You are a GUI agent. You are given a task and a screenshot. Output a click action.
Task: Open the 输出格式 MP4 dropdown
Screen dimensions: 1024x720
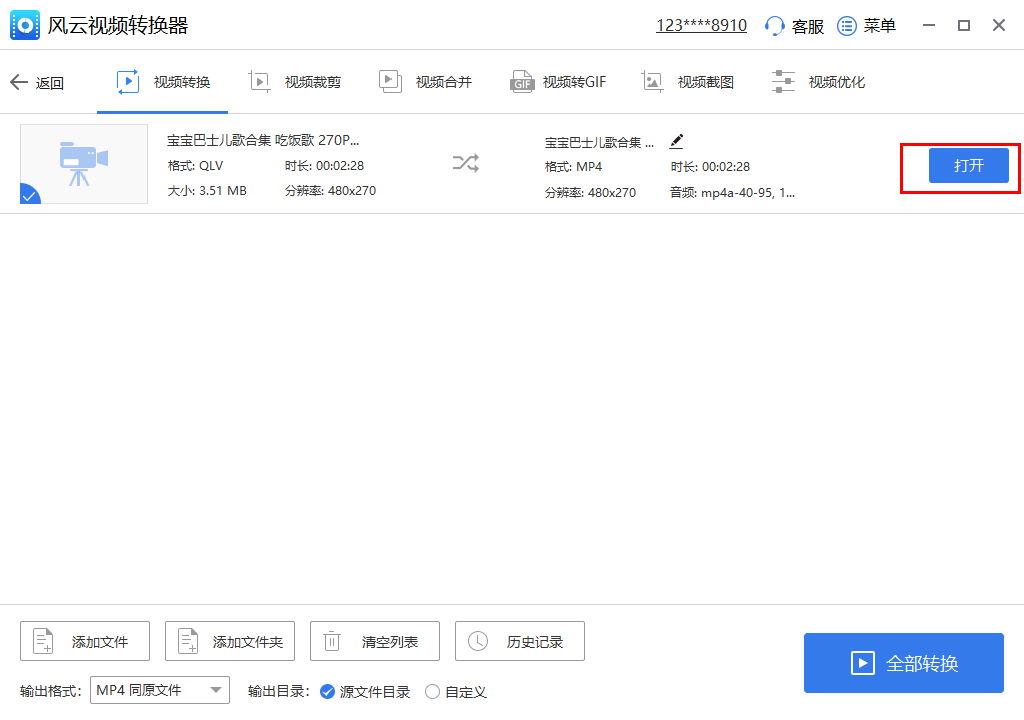pyautogui.click(x=159, y=689)
